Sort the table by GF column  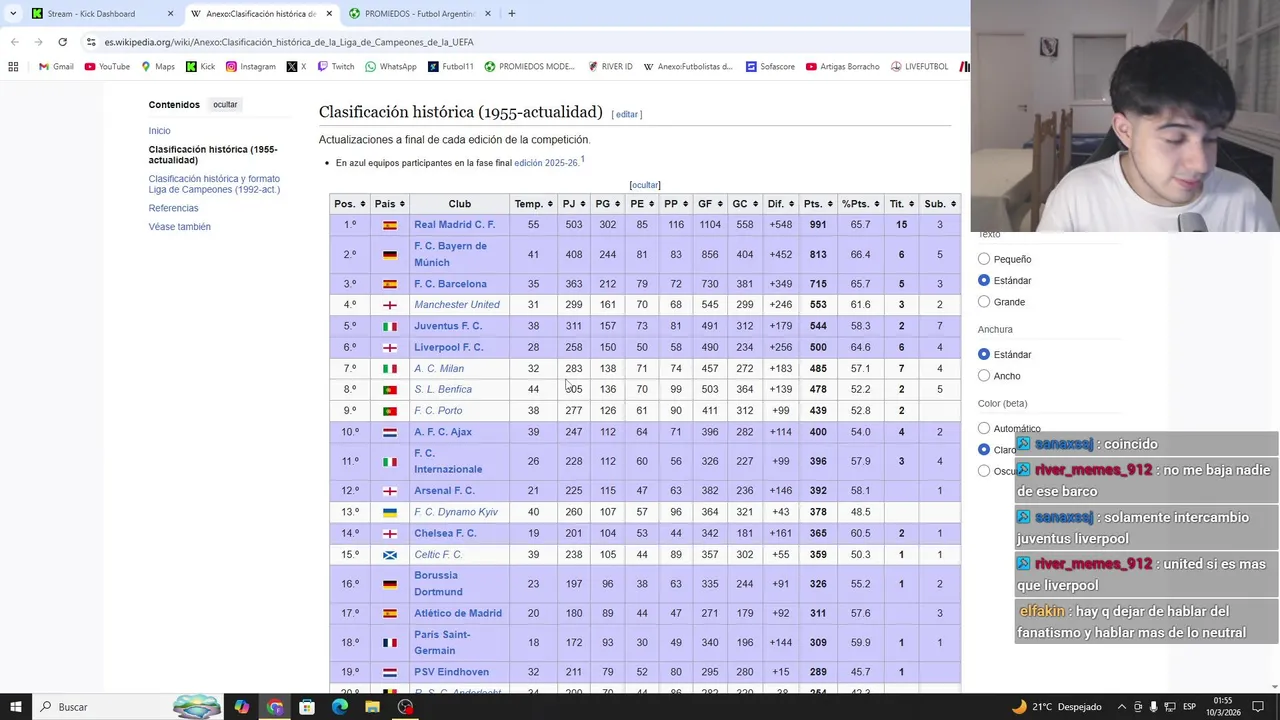click(x=709, y=204)
